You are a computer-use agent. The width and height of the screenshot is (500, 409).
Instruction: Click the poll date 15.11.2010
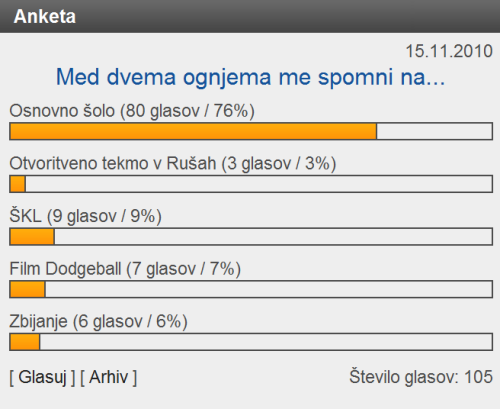pos(449,51)
